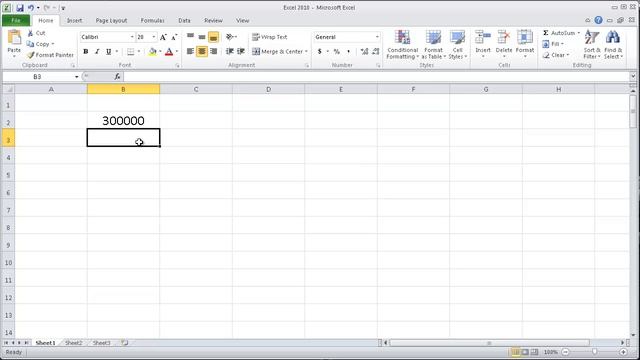Open the File tab
640x360 pixels.
[x=16, y=20]
